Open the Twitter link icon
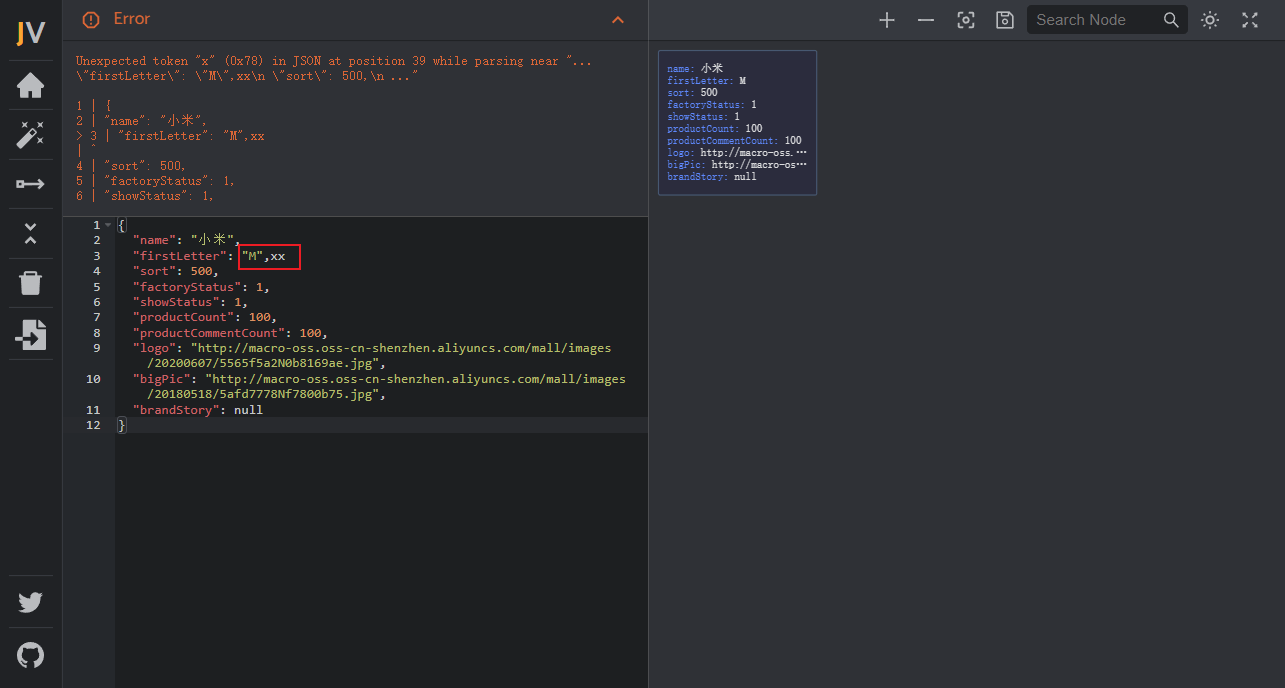Image resolution: width=1285 pixels, height=688 pixels. pos(31,602)
